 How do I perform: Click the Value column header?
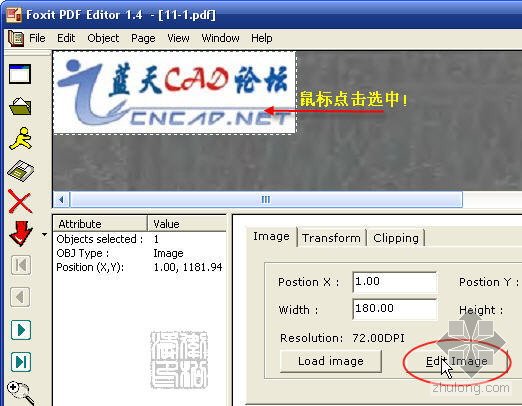click(x=187, y=224)
